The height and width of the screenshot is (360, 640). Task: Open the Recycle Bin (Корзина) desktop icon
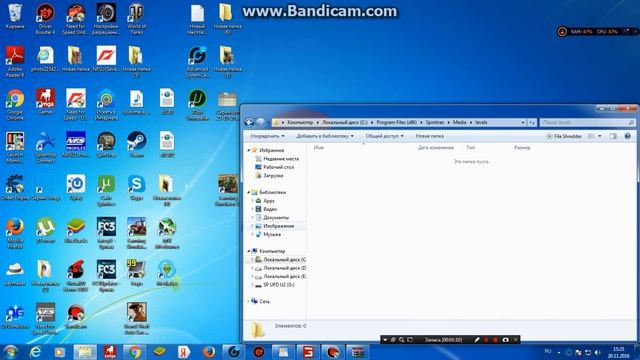point(15,16)
